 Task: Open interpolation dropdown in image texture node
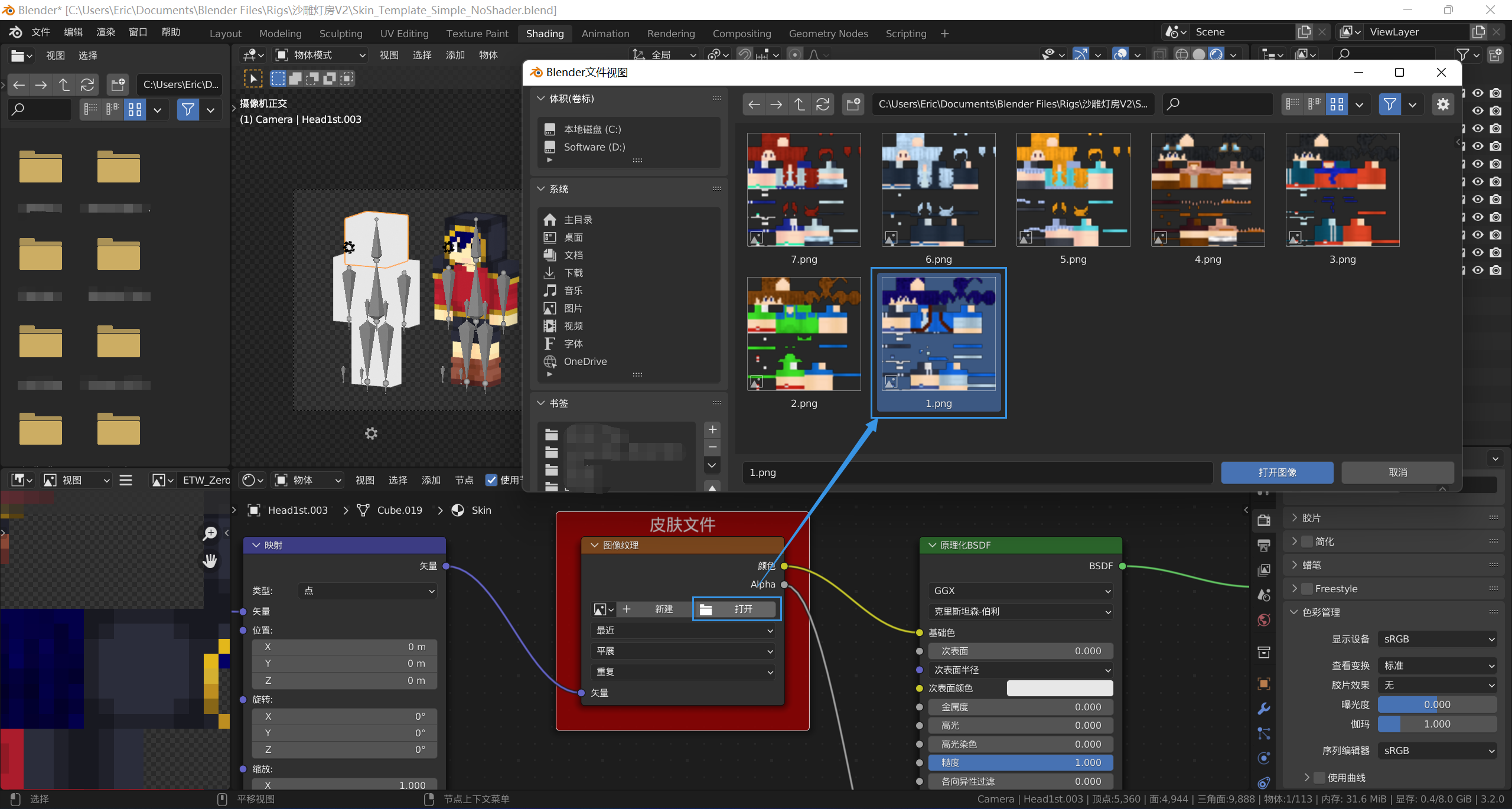[683, 631]
